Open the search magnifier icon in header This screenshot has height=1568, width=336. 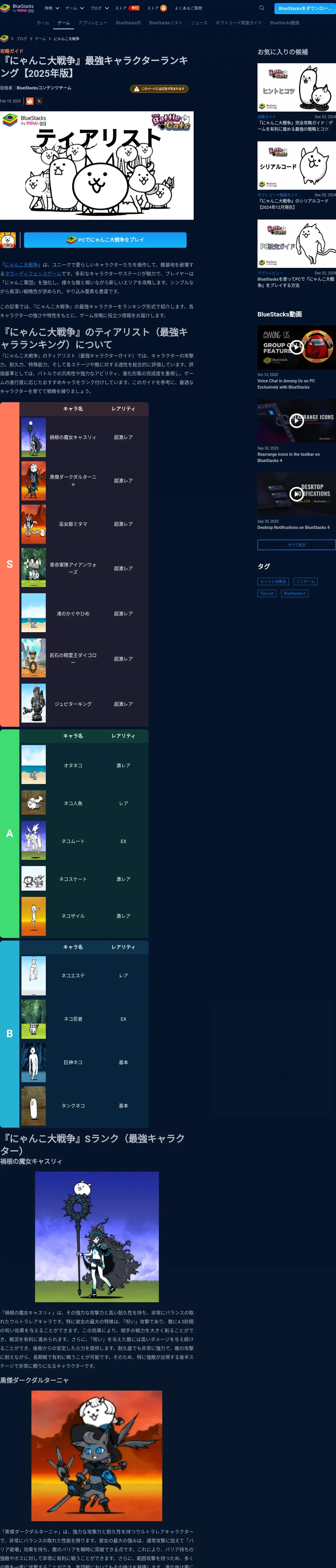(x=262, y=8)
